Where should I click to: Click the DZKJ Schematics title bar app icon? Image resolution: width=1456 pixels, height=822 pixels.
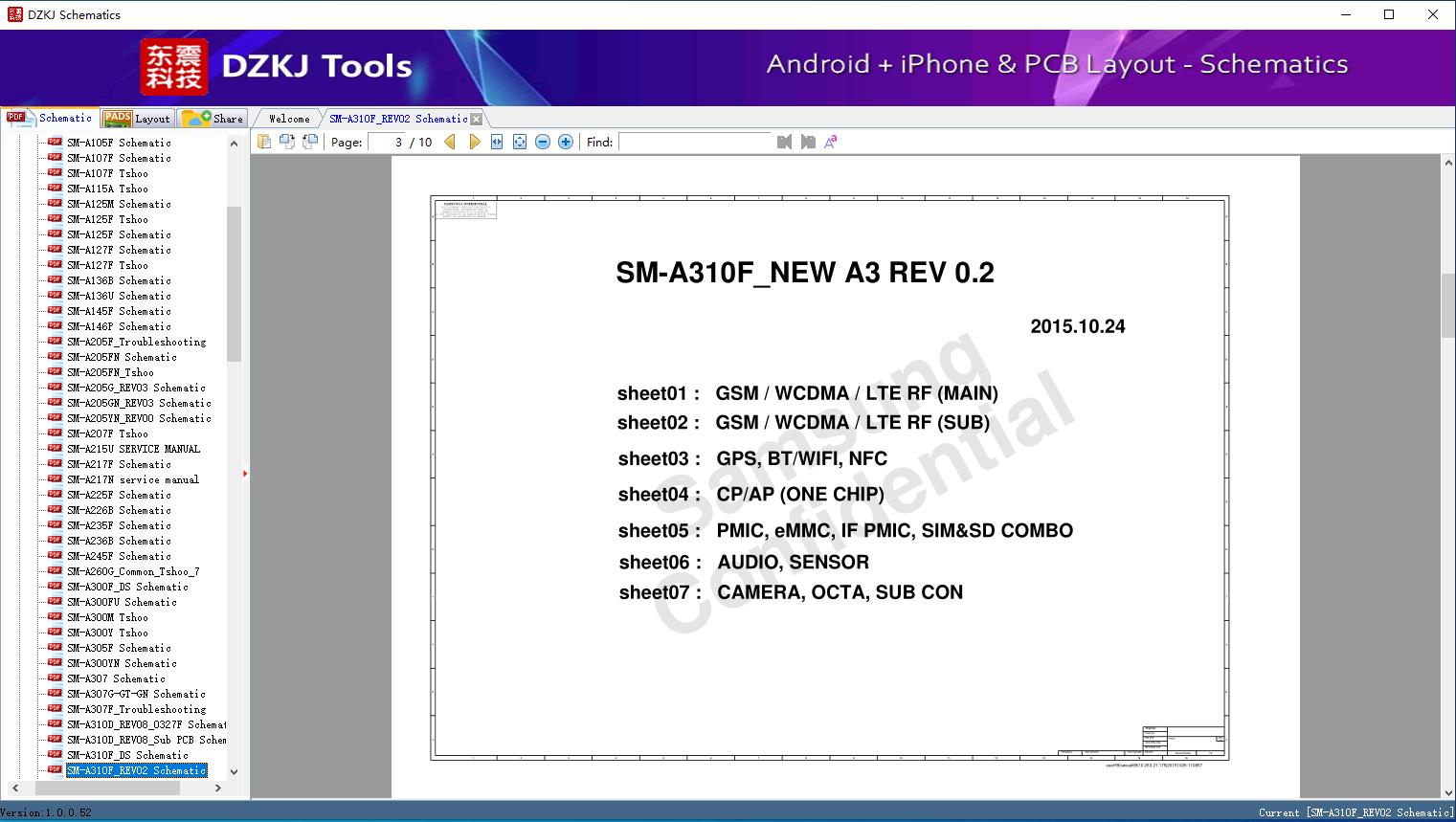click(x=14, y=14)
